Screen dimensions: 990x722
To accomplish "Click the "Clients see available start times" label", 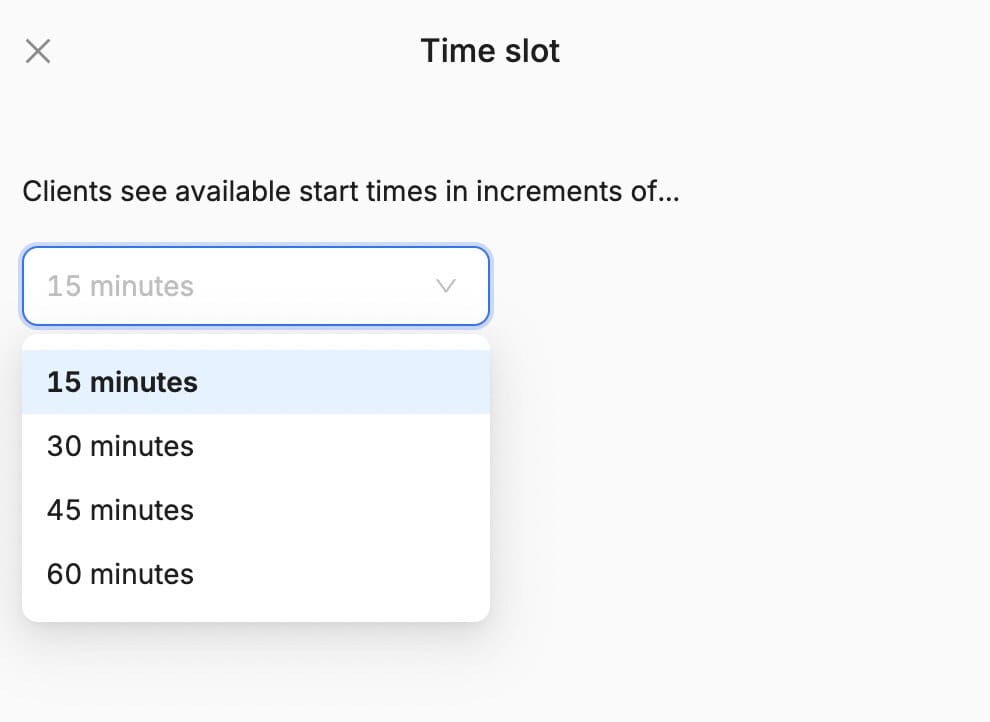I will [350, 191].
